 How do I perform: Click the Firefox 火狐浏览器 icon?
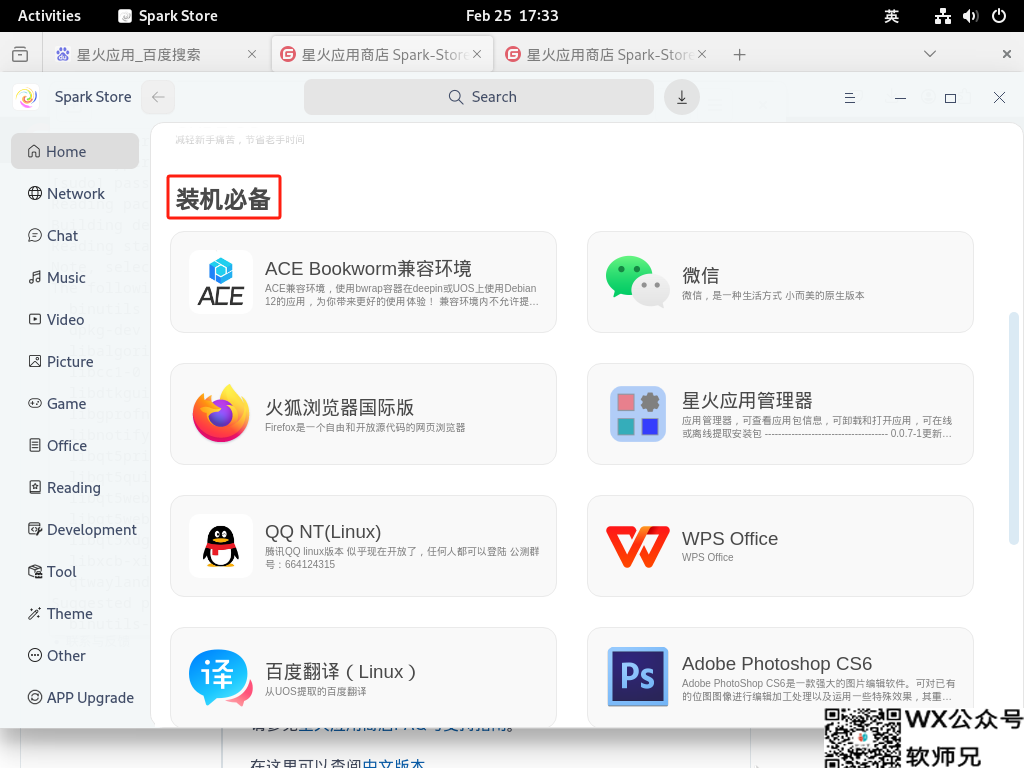pyautogui.click(x=221, y=414)
